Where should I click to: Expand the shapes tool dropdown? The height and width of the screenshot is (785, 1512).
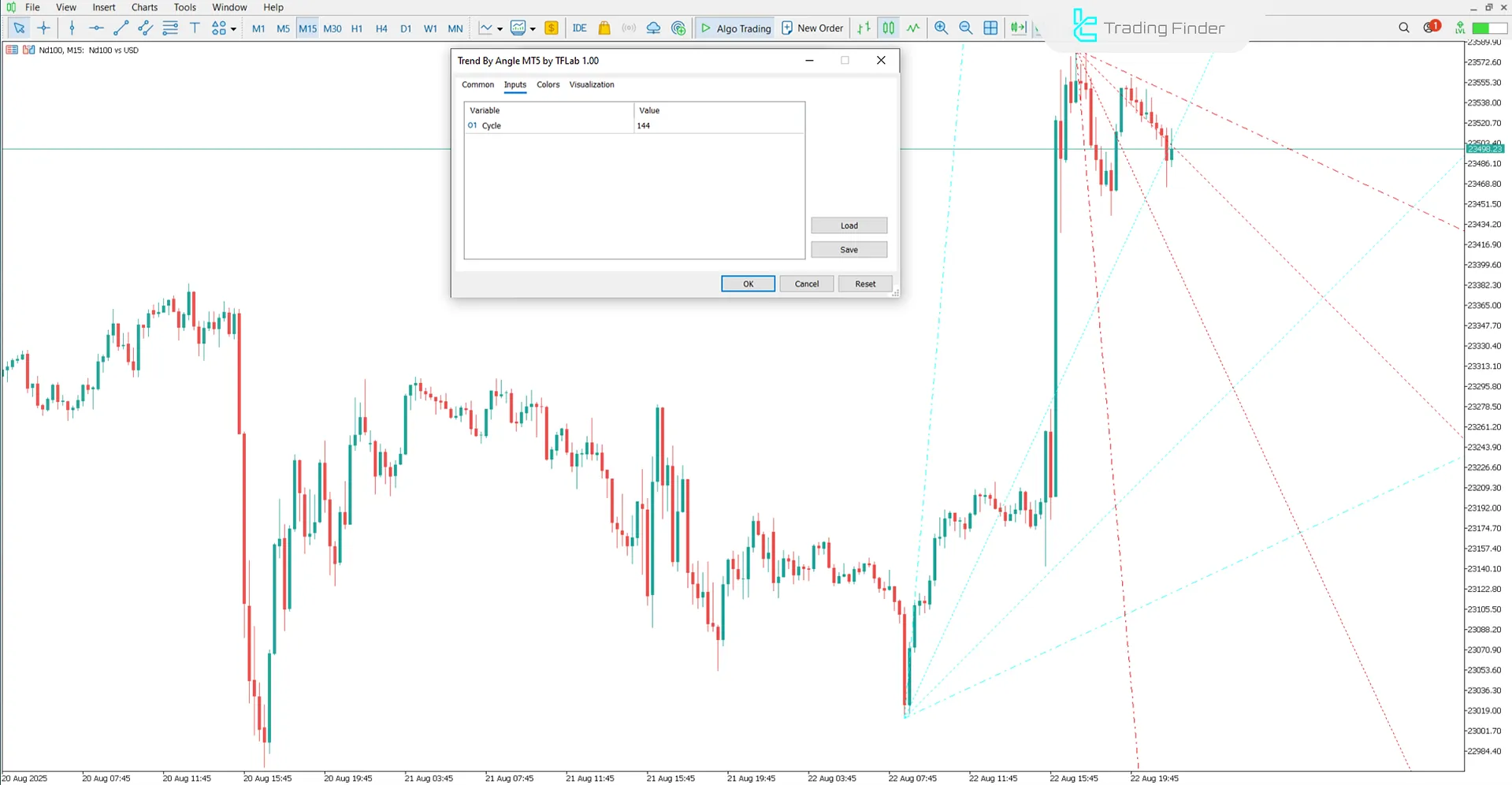tap(232, 28)
